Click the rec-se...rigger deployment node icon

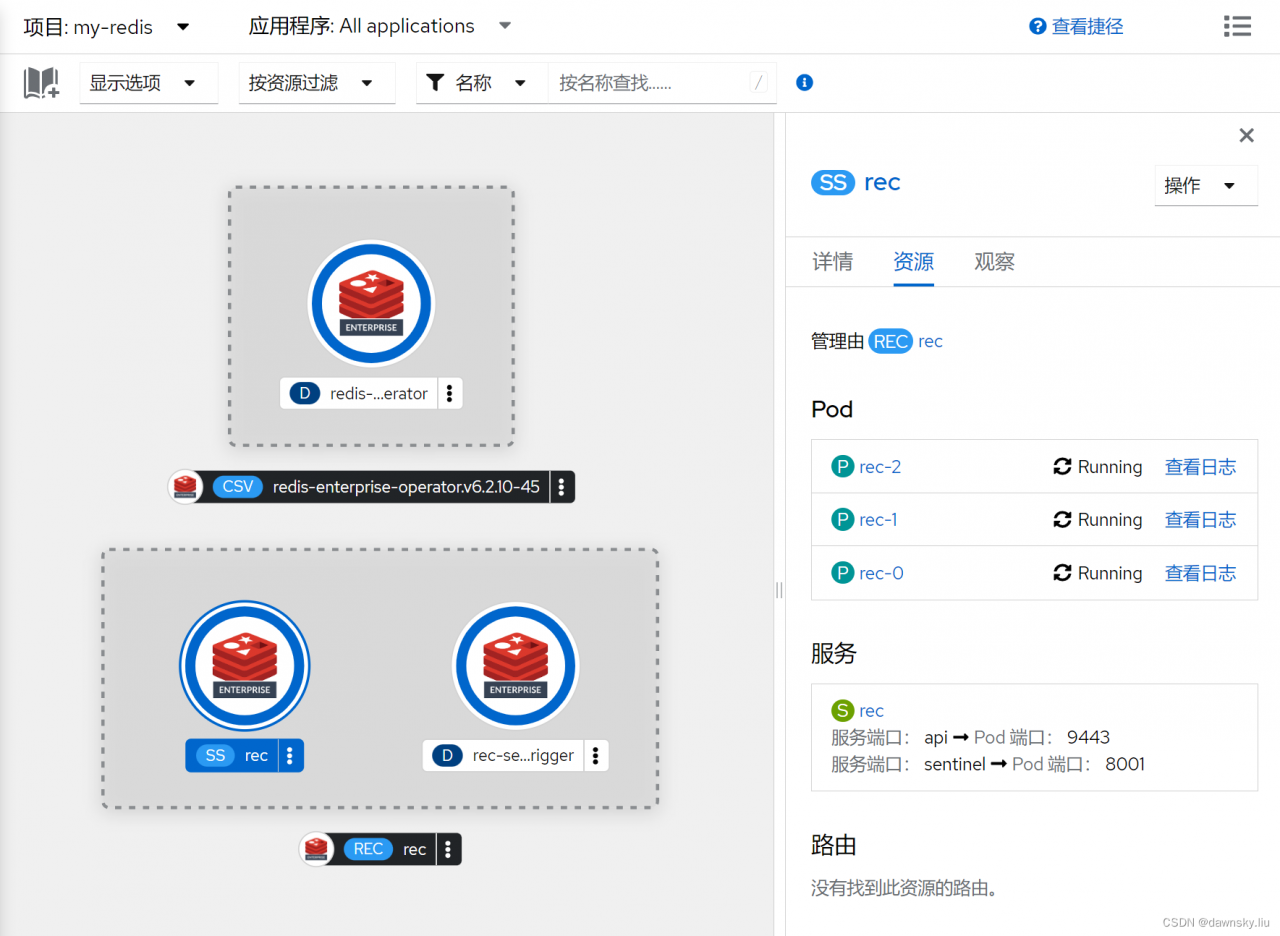coord(515,665)
